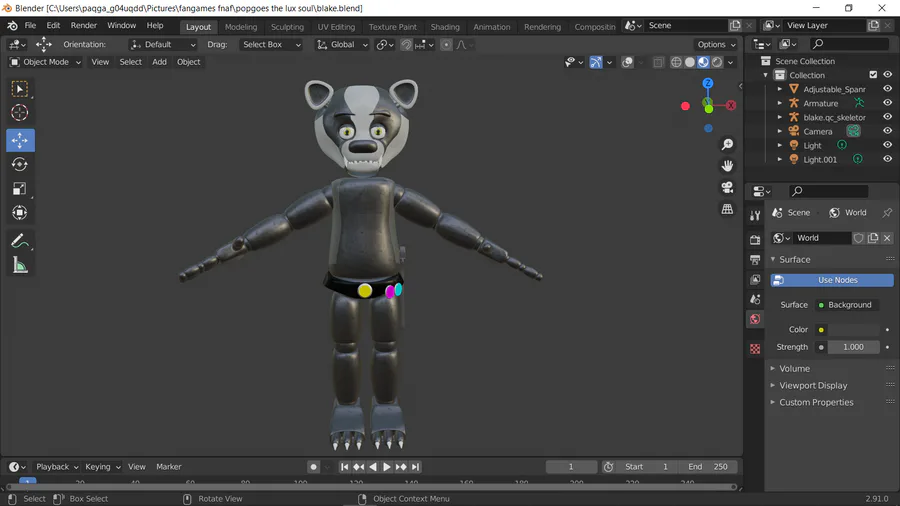Open the timeline Marker menu
This screenshot has width=900, height=506.
click(x=169, y=467)
